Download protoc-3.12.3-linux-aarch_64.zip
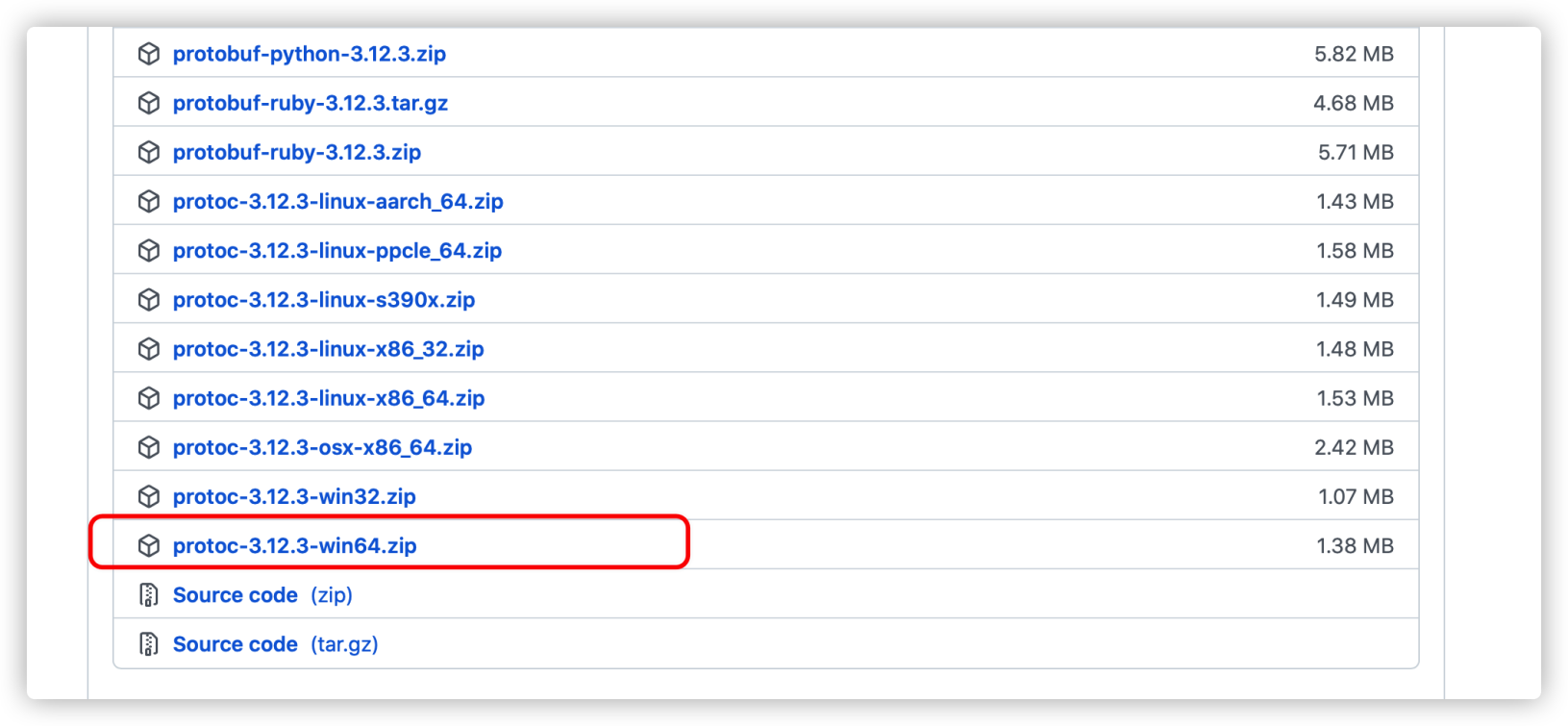 coord(338,201)
